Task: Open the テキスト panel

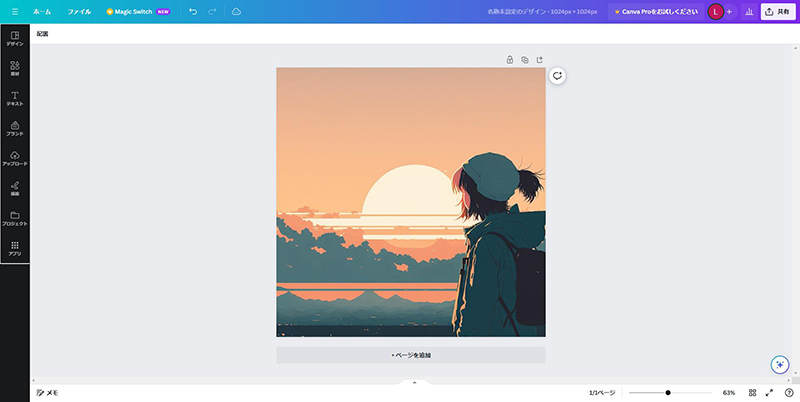Action: point(15,99)
